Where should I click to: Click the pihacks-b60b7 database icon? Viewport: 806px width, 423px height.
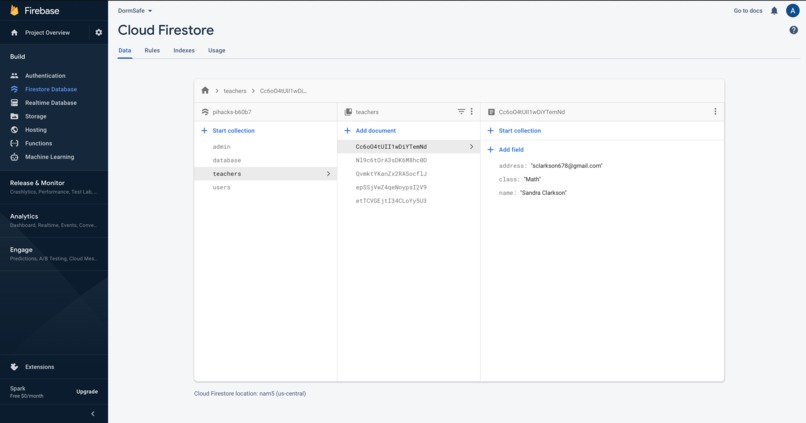pyautogui.click(x=205, y=112)
